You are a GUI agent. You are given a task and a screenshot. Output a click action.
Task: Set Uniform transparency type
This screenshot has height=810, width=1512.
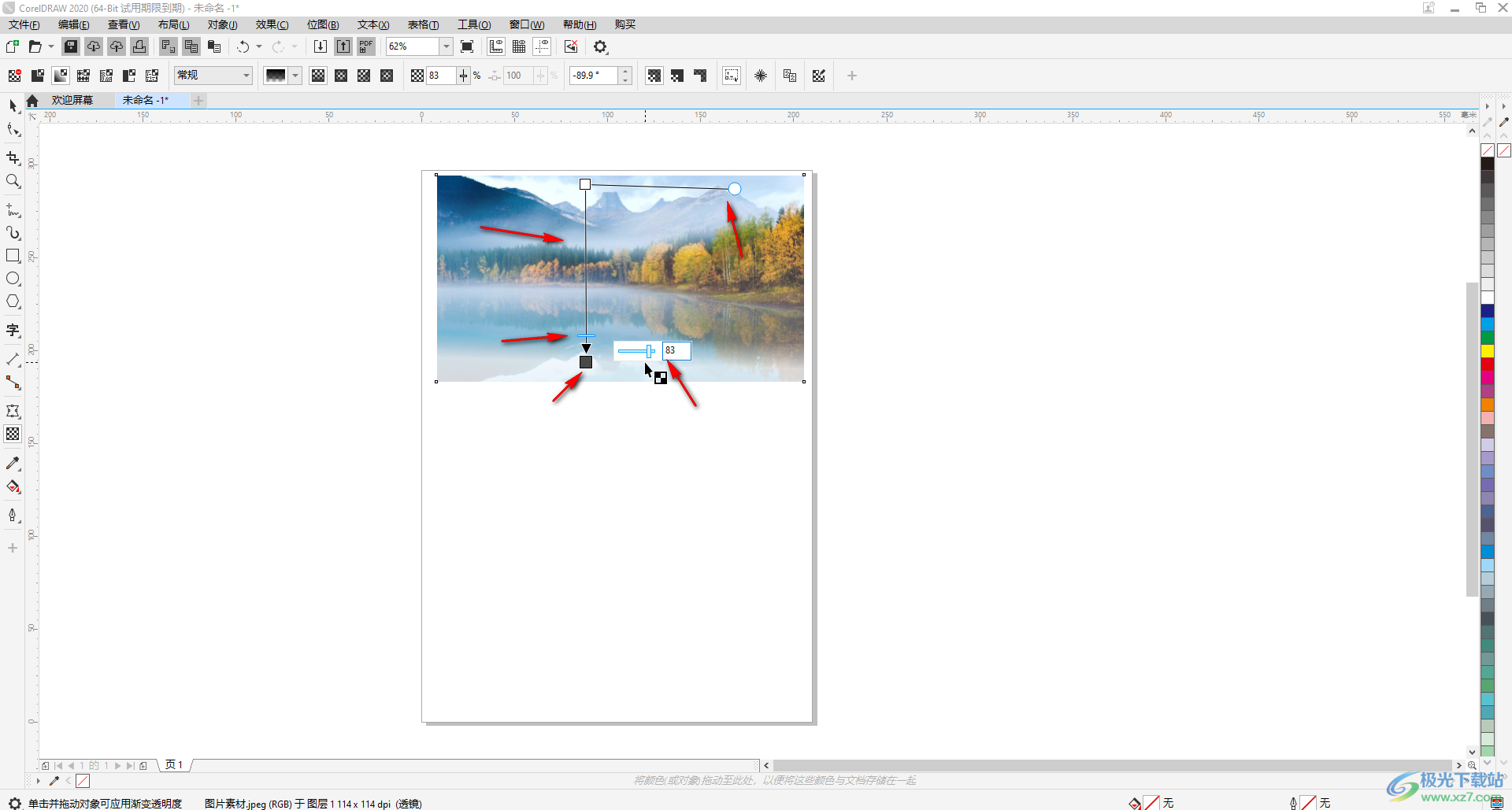tap(37, 76)
